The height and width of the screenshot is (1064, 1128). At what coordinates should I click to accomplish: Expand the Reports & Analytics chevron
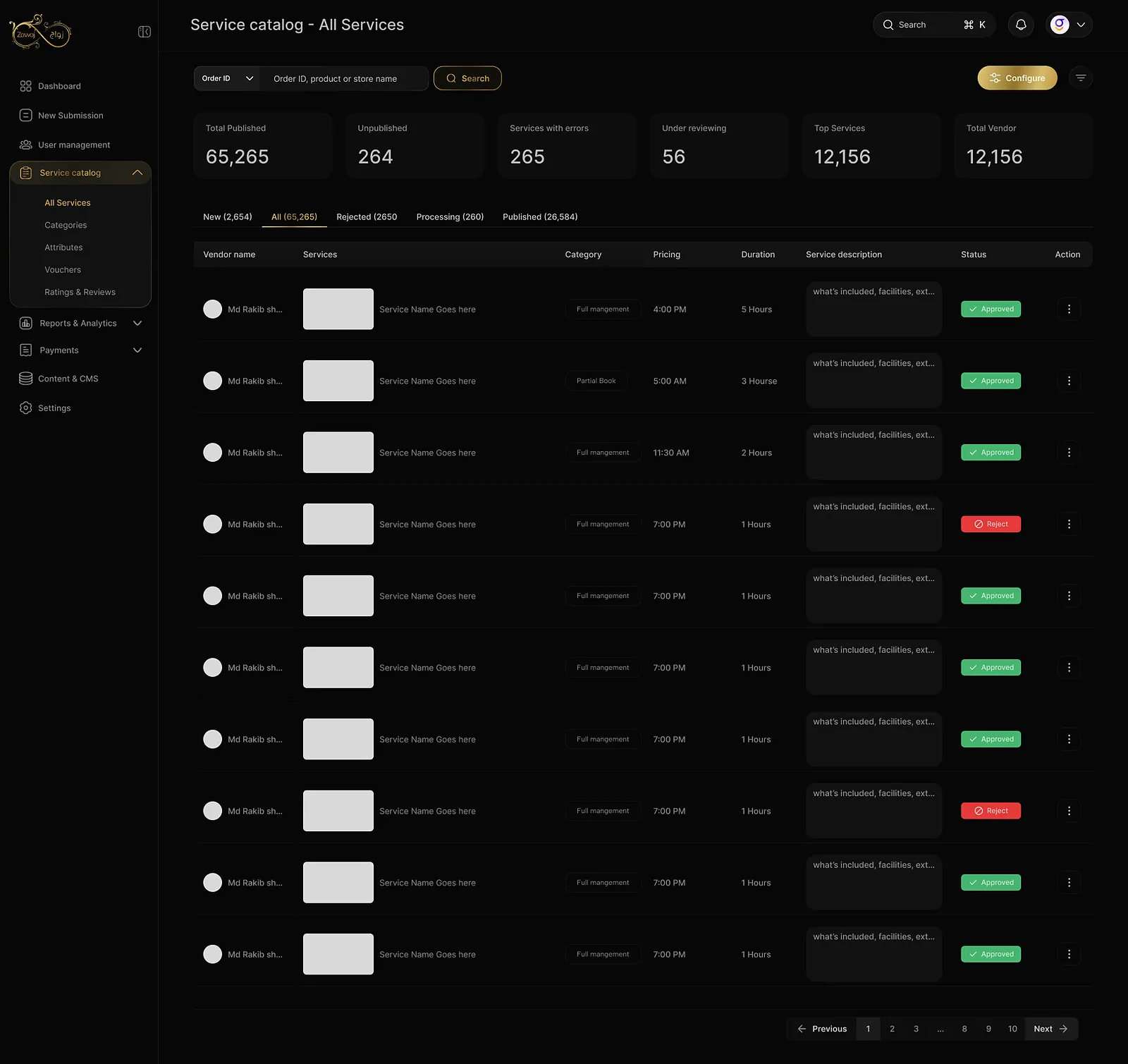pos(137,323)
